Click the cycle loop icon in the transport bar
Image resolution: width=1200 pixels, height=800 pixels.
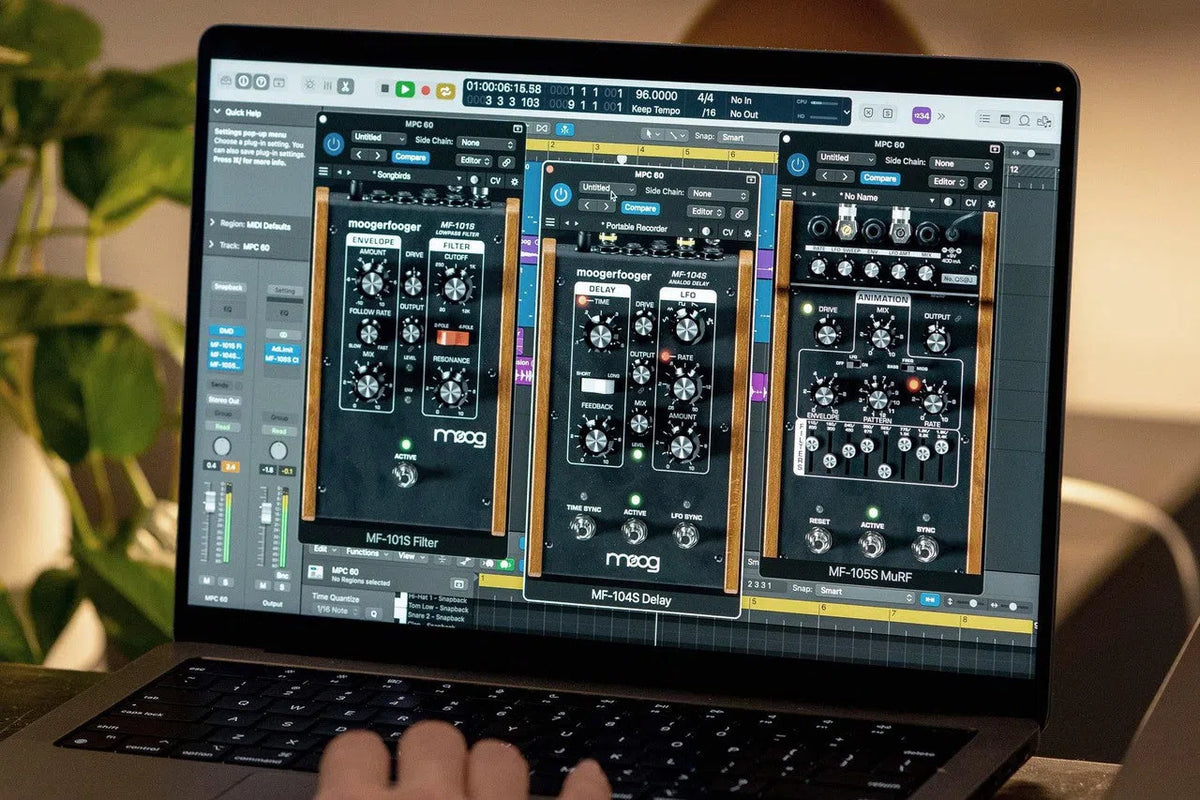(x=446, y=90)
